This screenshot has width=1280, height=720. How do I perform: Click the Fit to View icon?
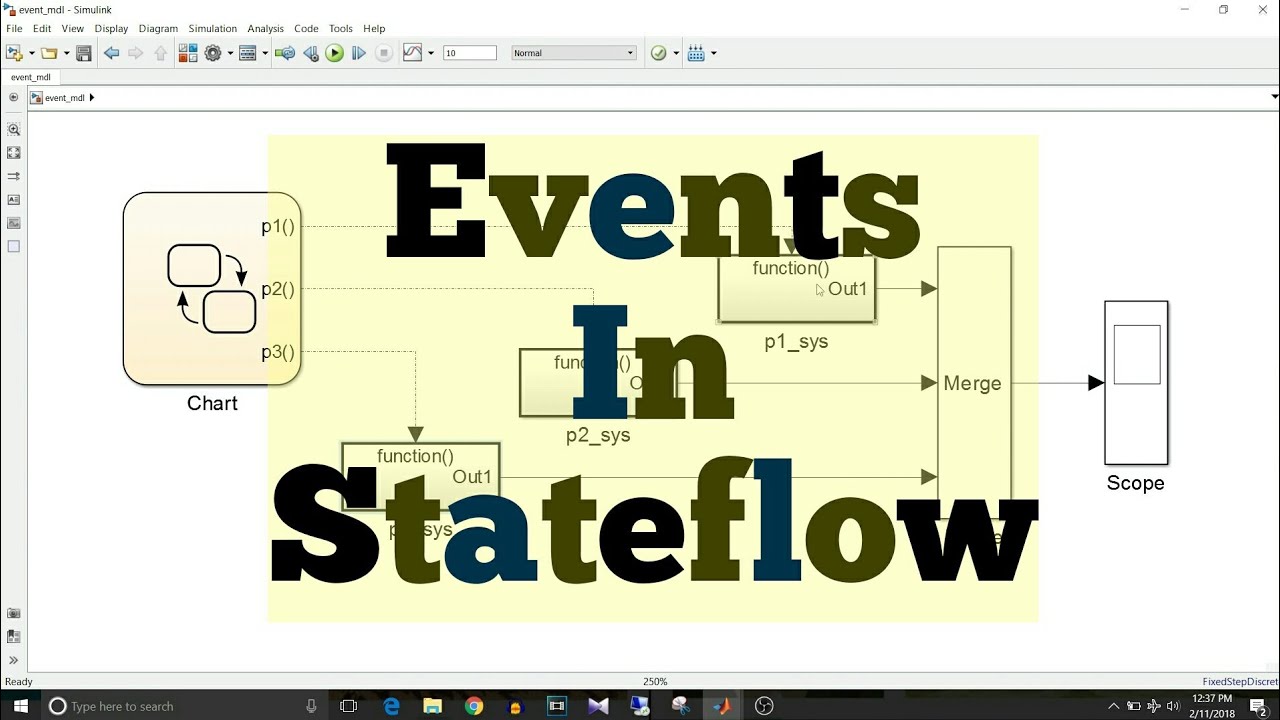point(14,153)
